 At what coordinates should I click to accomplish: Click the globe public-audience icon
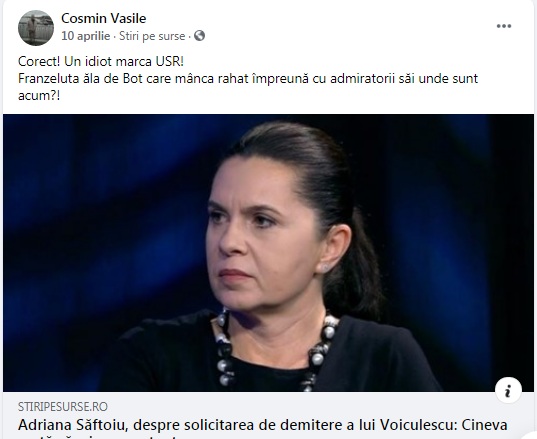(199, 36)
